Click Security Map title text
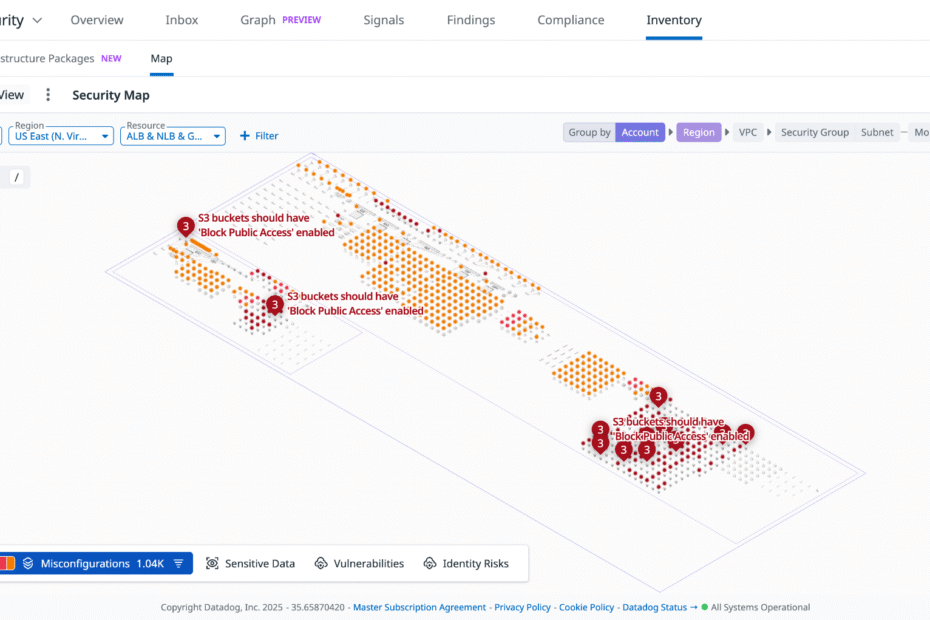Screen dimensions: 930x620 coord(111,96)
